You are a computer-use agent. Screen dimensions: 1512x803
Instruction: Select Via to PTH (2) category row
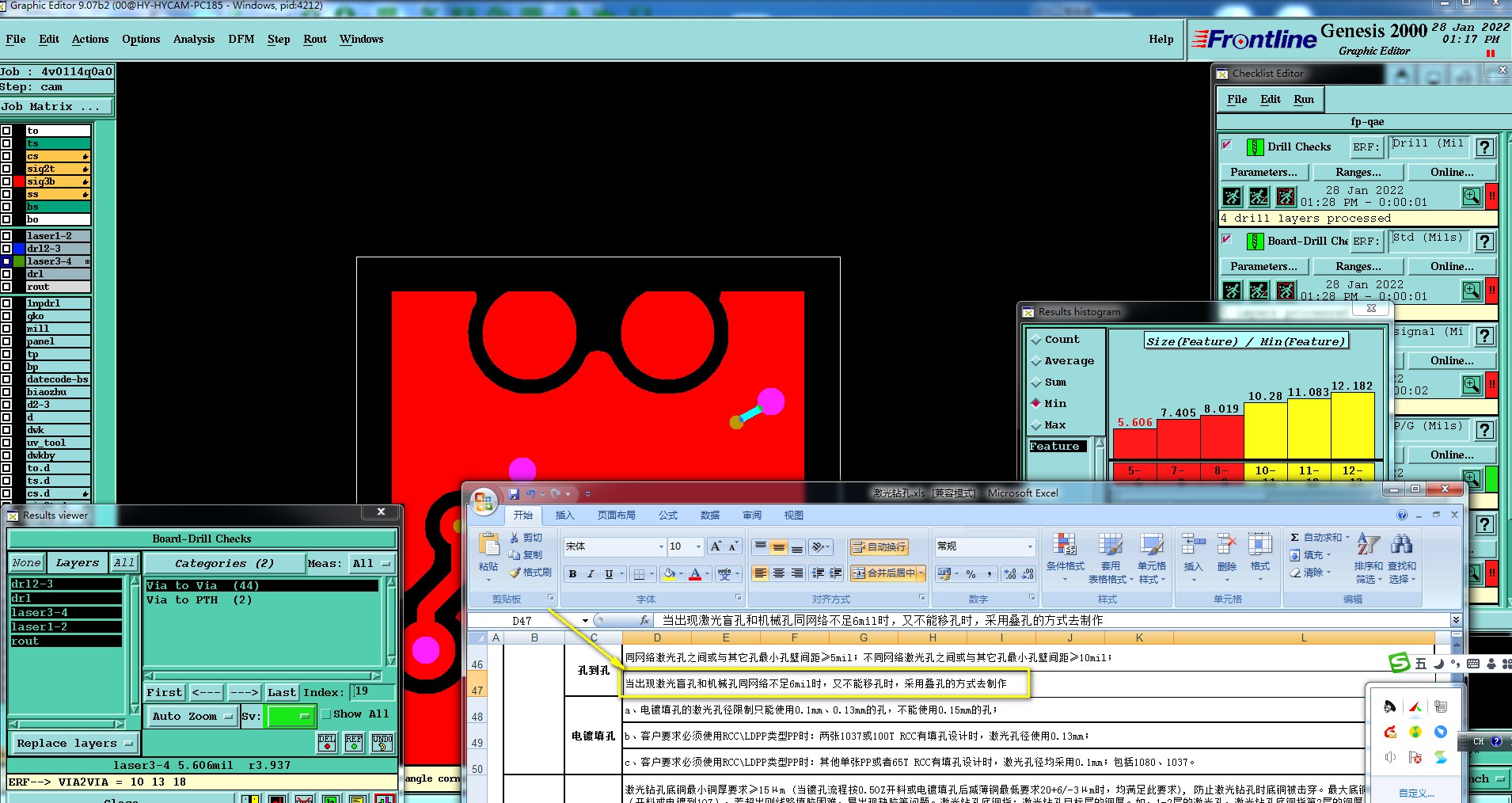[261, 600]
